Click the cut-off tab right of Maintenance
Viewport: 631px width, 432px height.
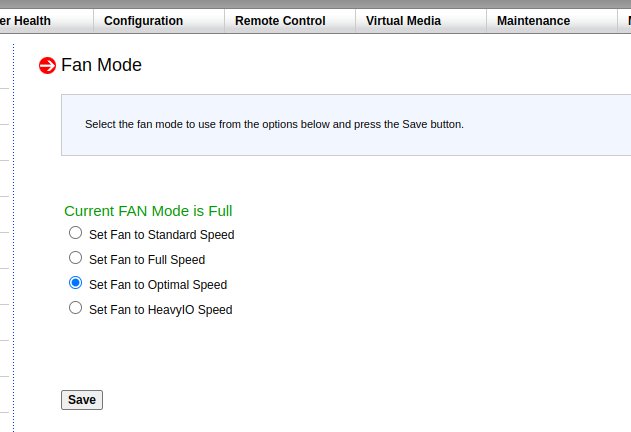point(625,21)
